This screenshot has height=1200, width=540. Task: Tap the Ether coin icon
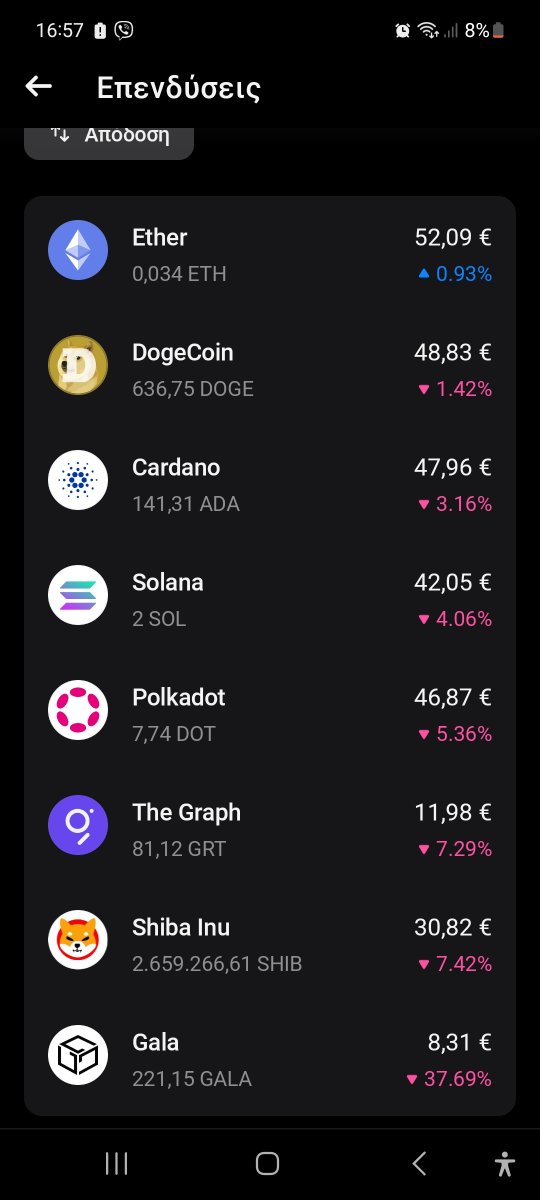[78, 250]
